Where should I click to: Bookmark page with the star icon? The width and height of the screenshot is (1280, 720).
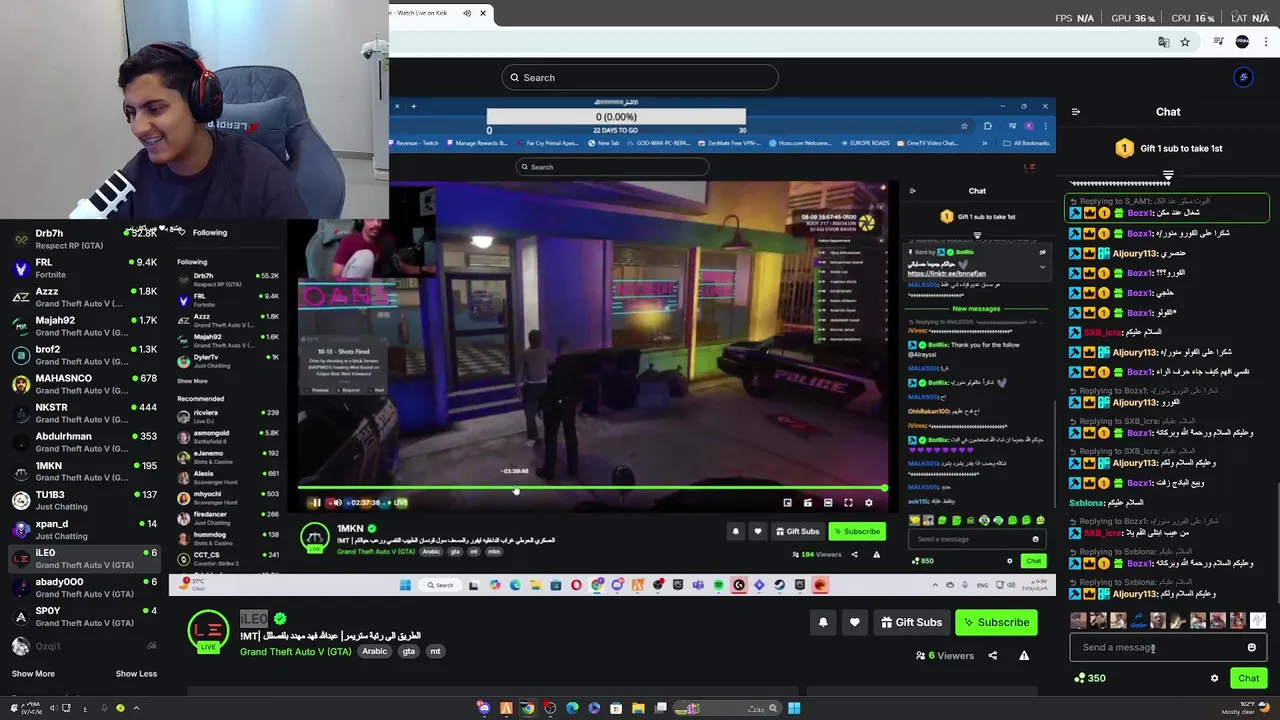1185,42
